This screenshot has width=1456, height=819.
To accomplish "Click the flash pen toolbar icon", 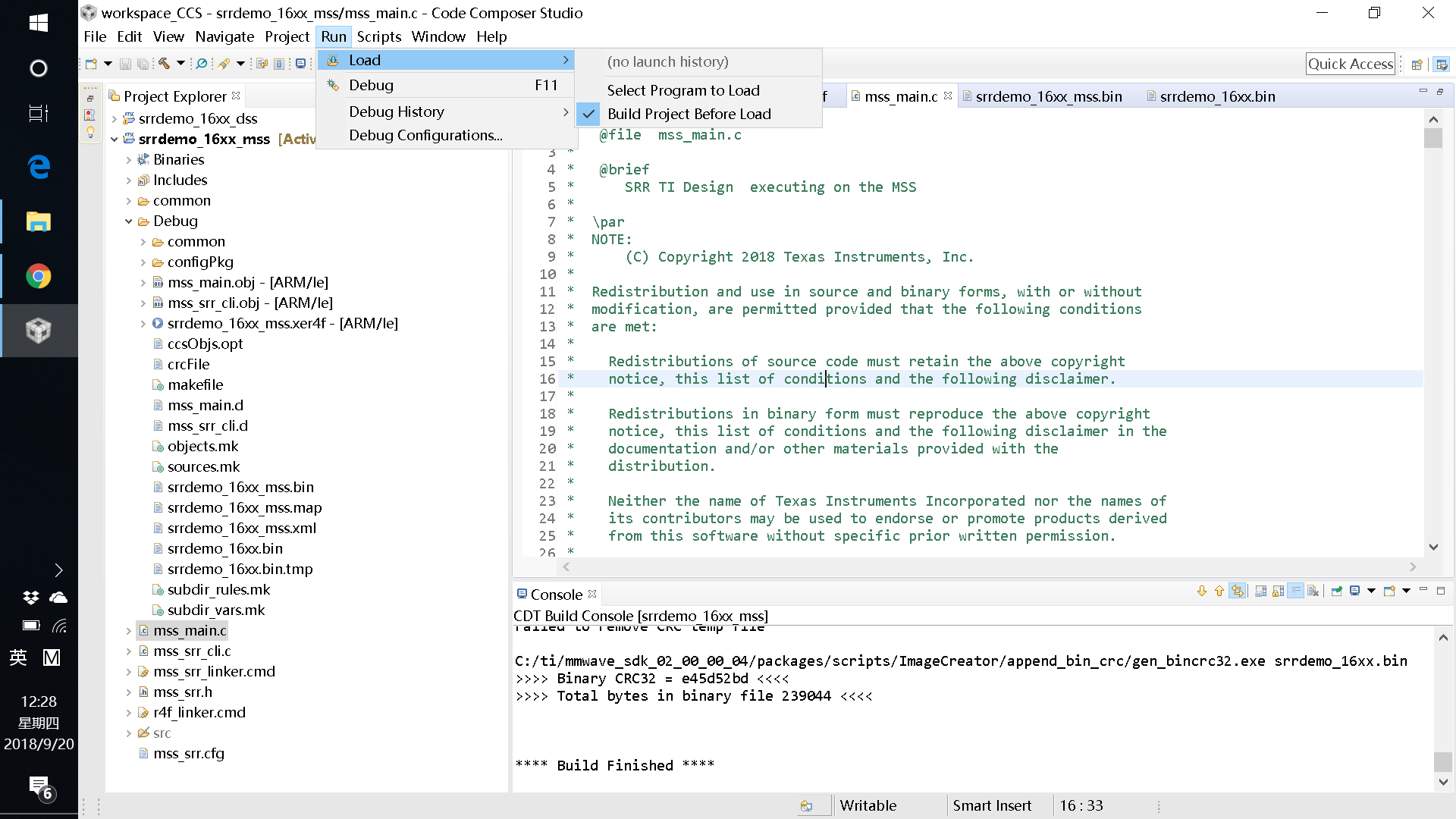I will 224,64.
